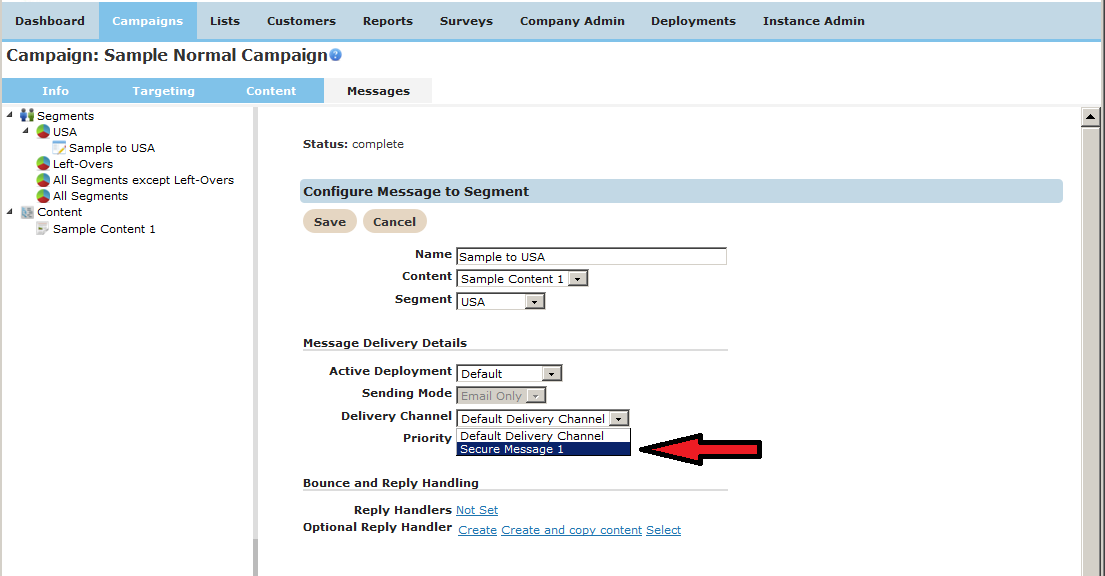Click the Left-Overs pie chart icon

(x=43, y=164)
